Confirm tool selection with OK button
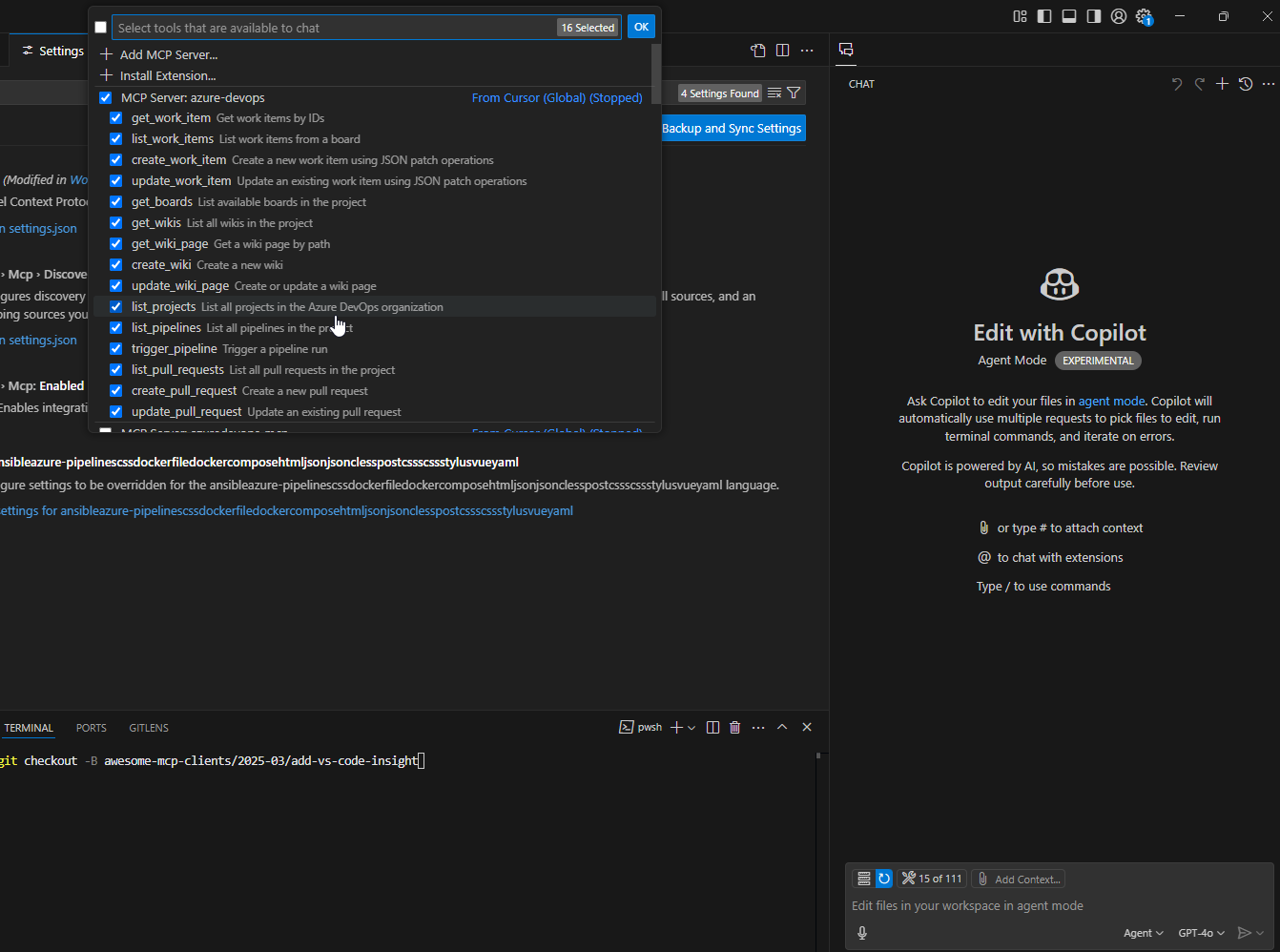 [641, 28]
